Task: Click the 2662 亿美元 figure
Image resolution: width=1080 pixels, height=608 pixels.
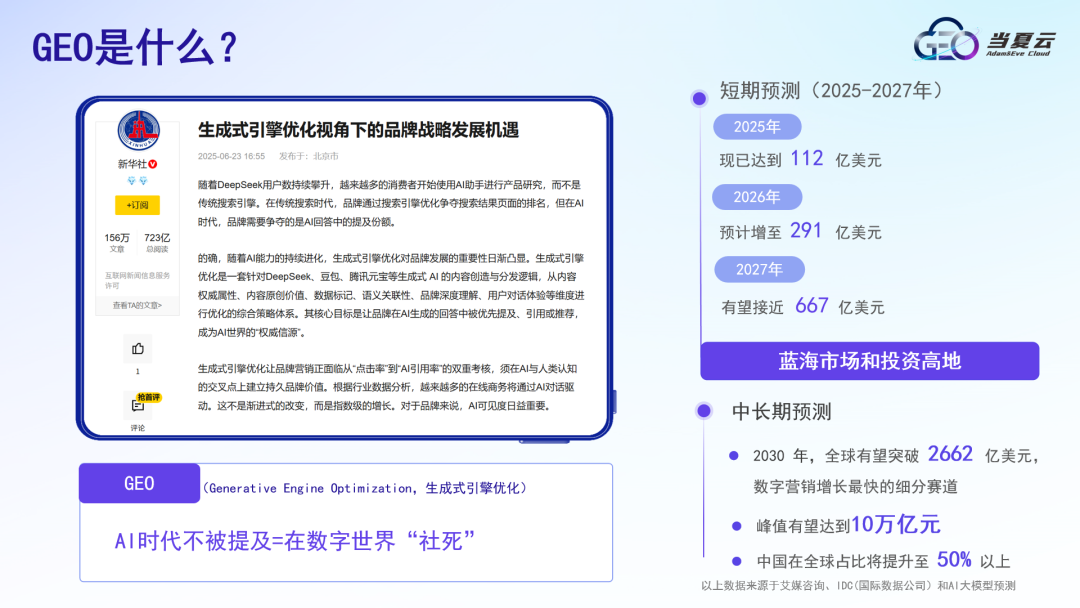Action: pos(984,454)
